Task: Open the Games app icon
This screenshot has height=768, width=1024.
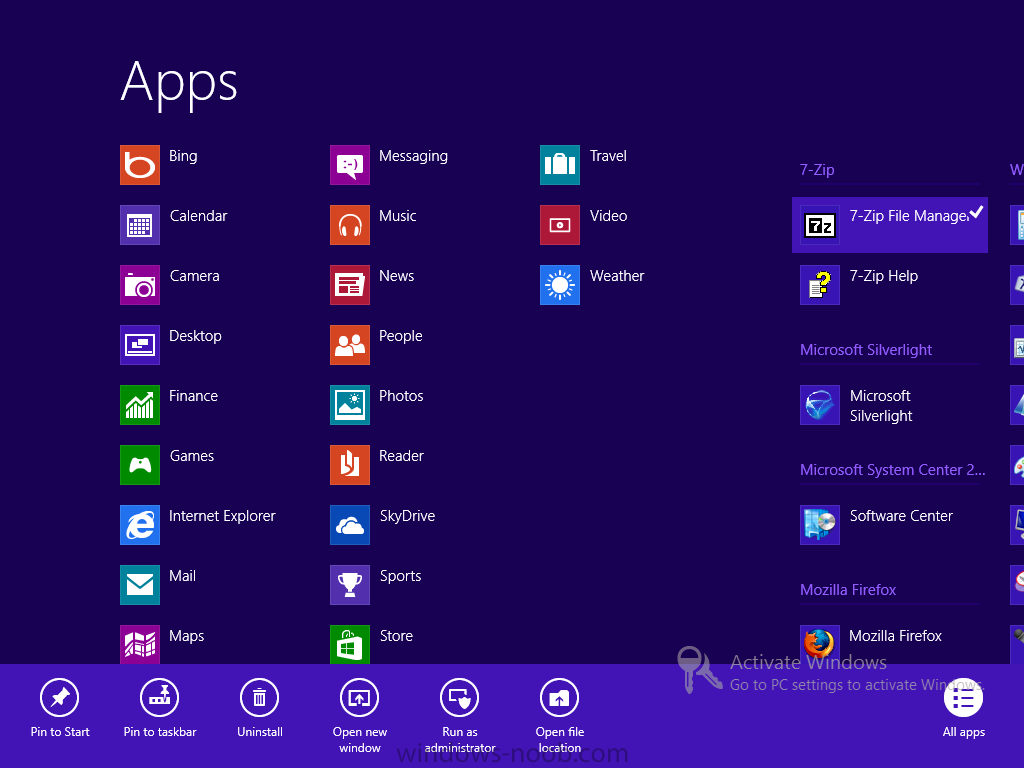Action: click(140, 465)
